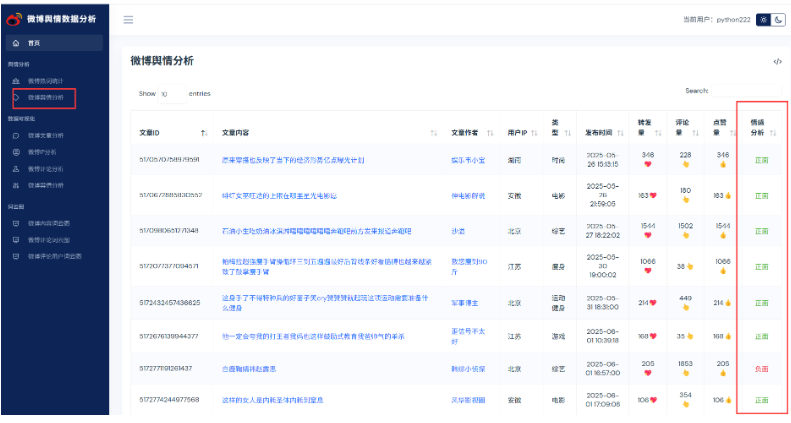Click publish time 2025-05-31 18:31:00

(602, 303)
